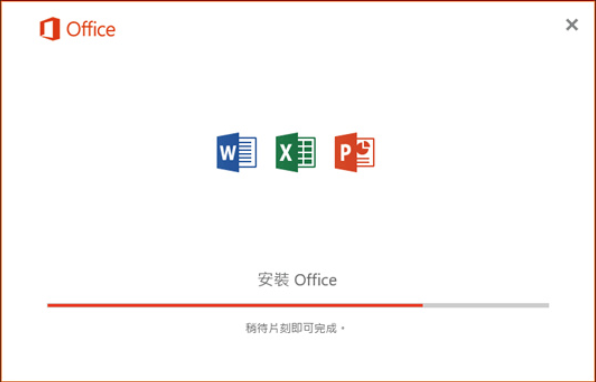Viewport: 596px width, 382px height.
Task: Select the white P letter on PowerPoint icon
Action: pyautogui.click(x=345, y=153)
